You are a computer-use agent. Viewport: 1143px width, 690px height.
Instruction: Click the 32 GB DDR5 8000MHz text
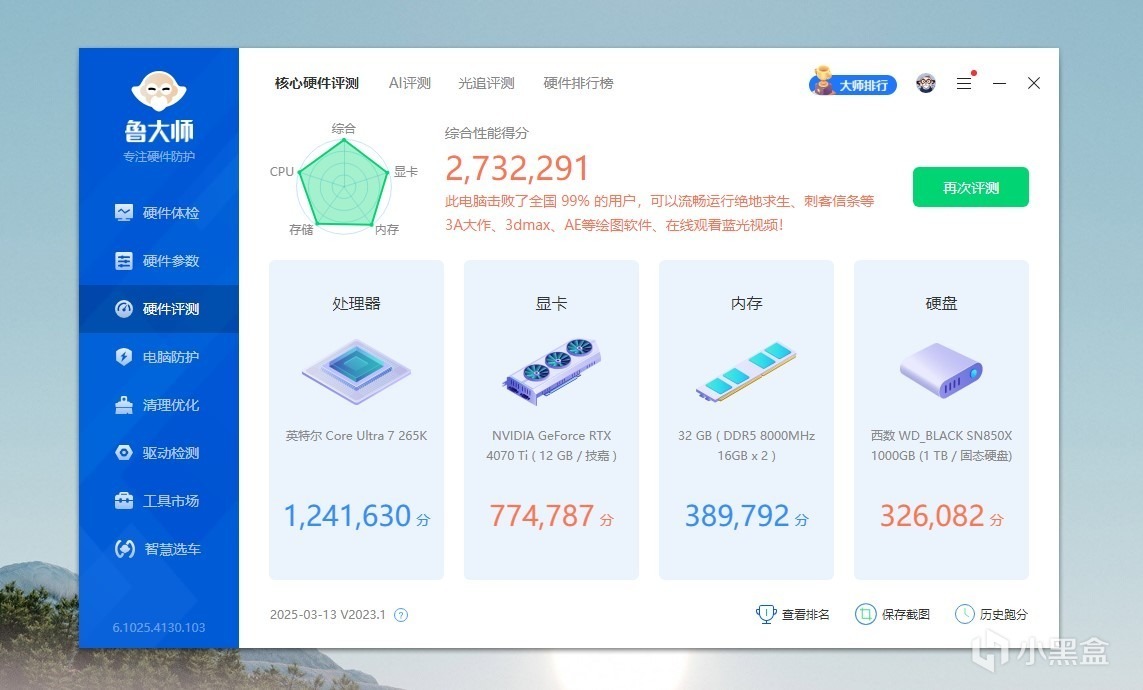(746, 445)
